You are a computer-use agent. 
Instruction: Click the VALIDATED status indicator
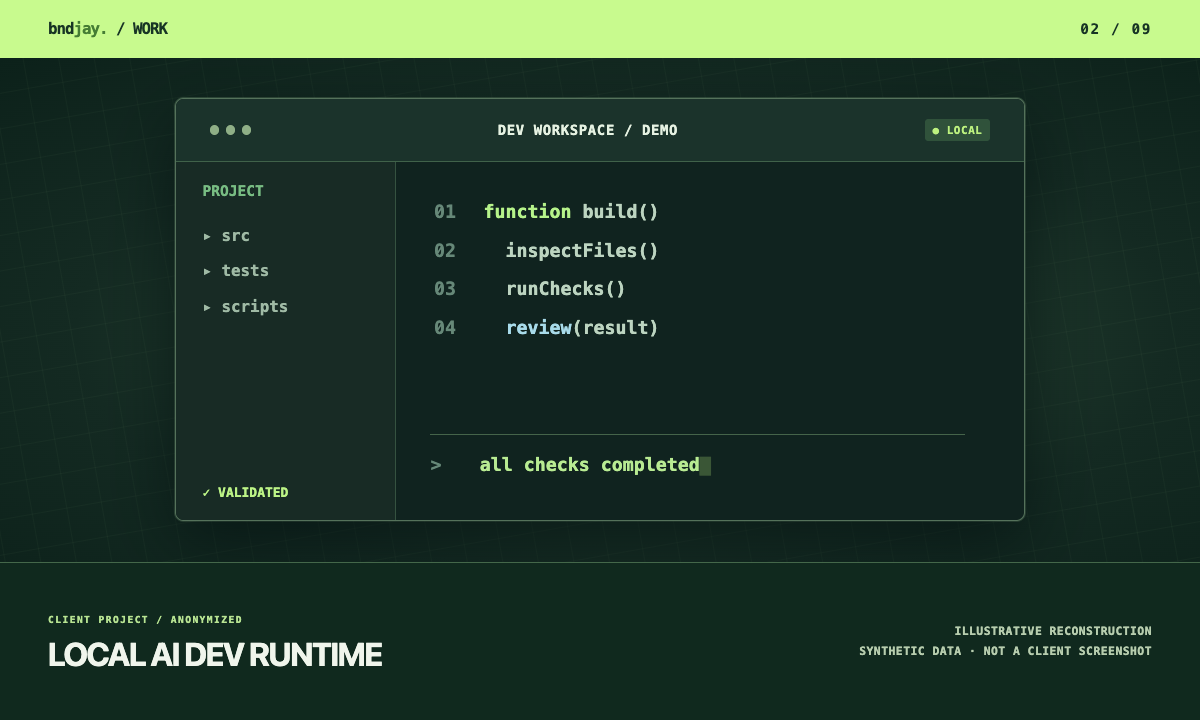pos(245,492)
